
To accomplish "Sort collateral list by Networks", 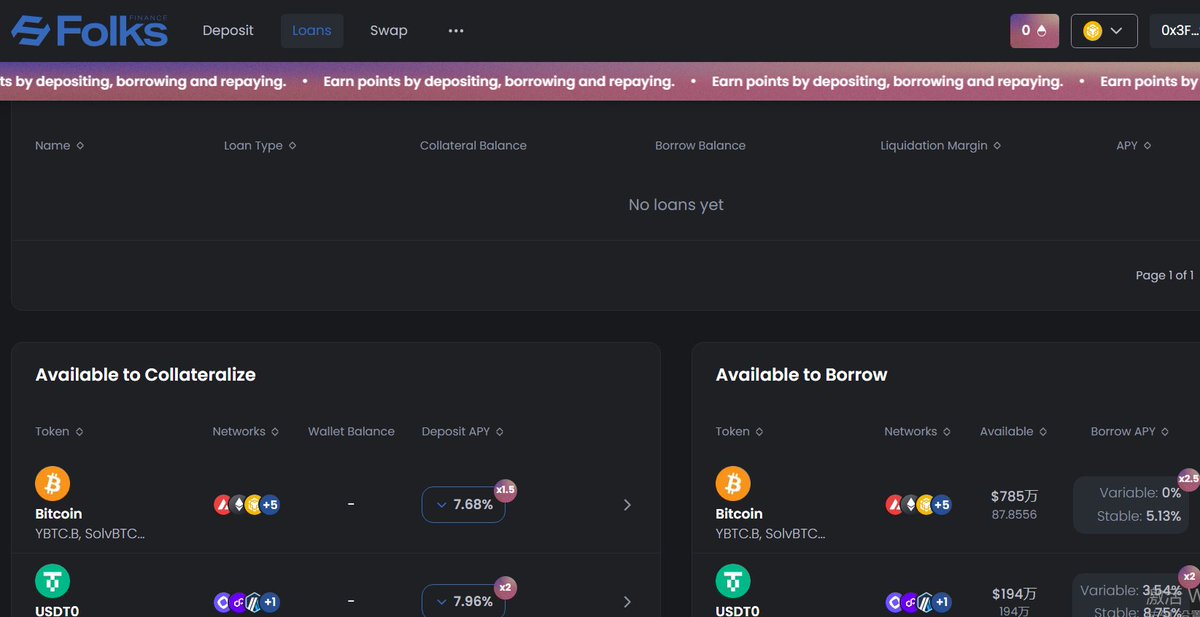I will click(x=246, y=432).
